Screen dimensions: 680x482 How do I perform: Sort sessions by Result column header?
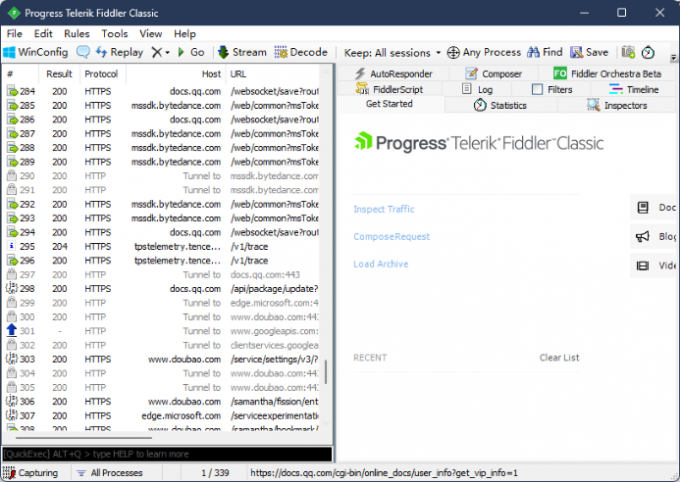pos(59,74)
